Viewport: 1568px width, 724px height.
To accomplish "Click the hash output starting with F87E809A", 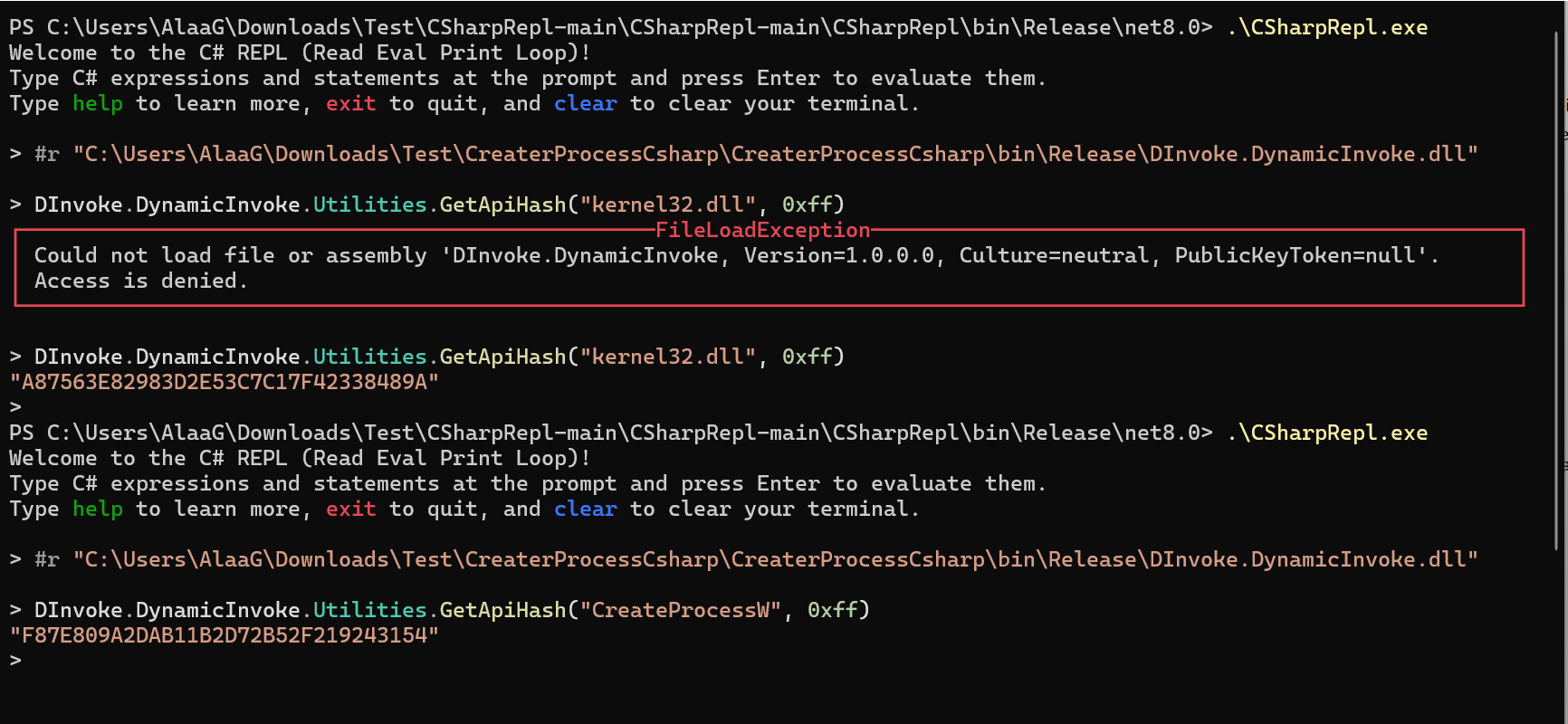I will tap(224, 635).
